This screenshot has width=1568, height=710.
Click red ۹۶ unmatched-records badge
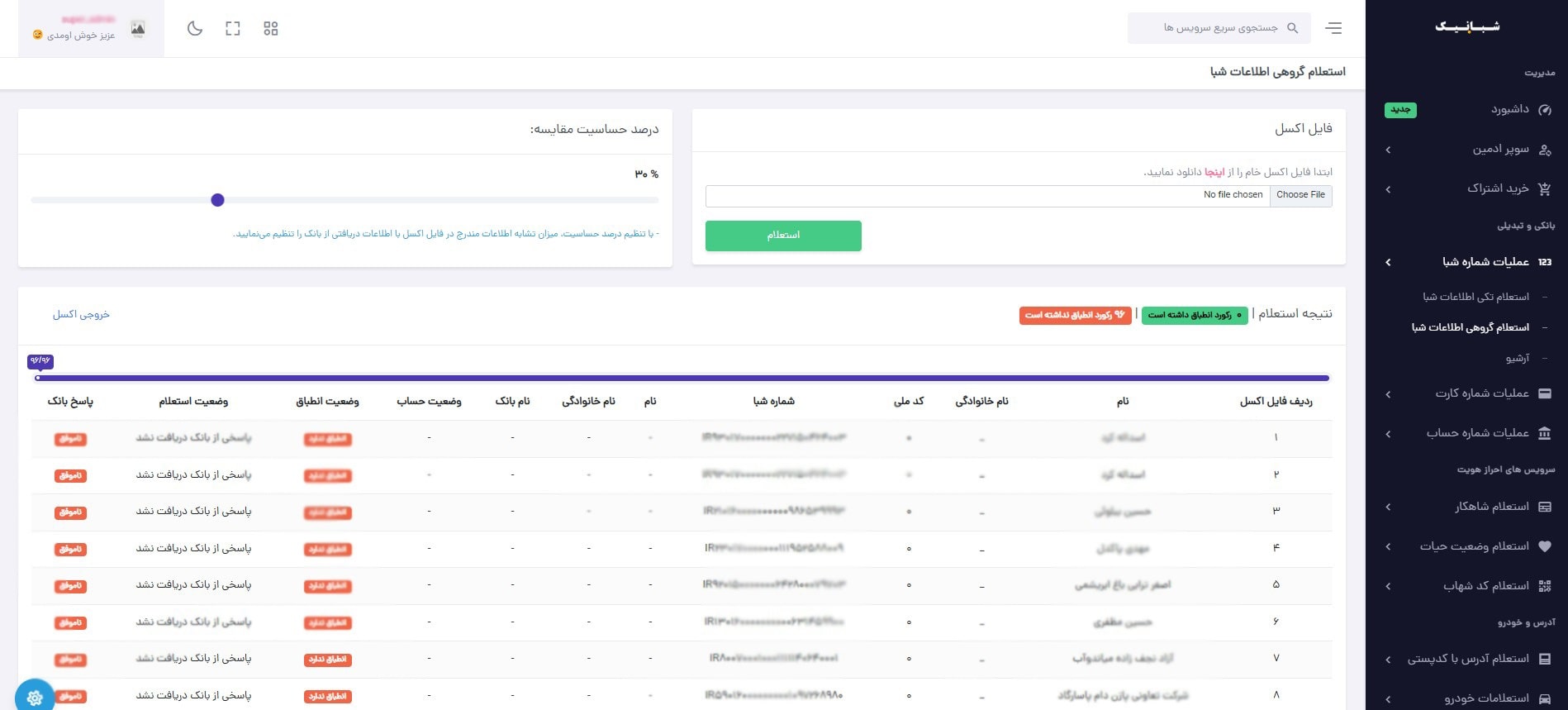1075,315
